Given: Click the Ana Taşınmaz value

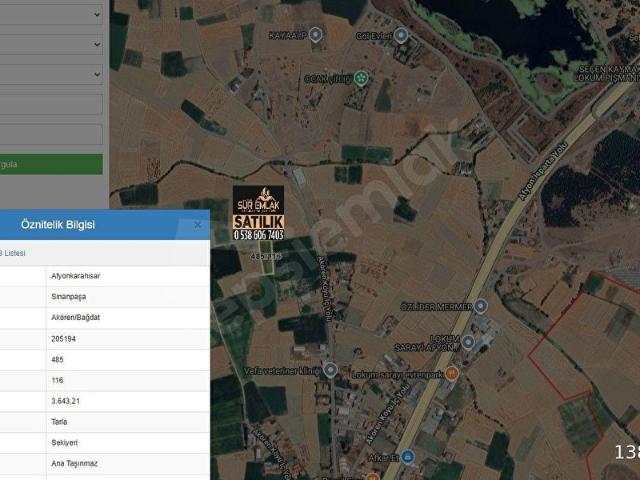Looking at the screenshot, I should [x=74, y=464].
